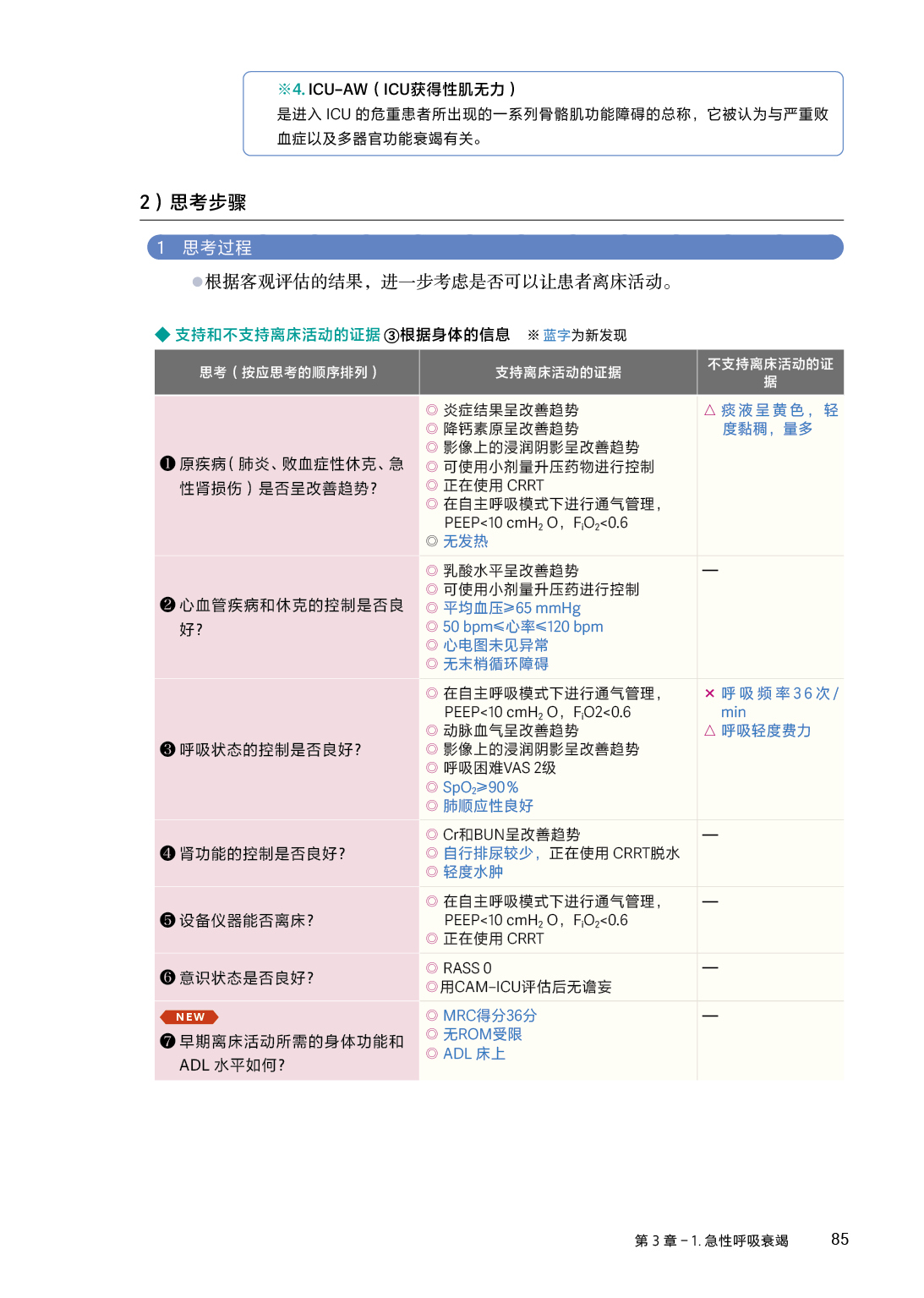Click the column header '支持离床活动的证据'
Viewport: 924px width, 1298px height.
click(558, 372)
